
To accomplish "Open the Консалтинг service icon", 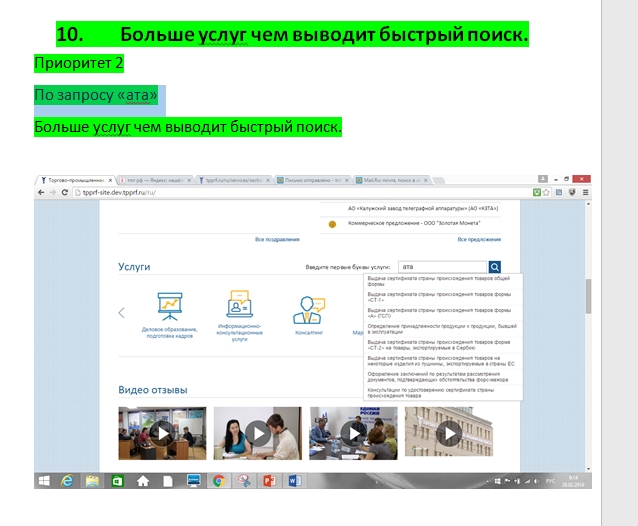I will click(x=309, y=310).
